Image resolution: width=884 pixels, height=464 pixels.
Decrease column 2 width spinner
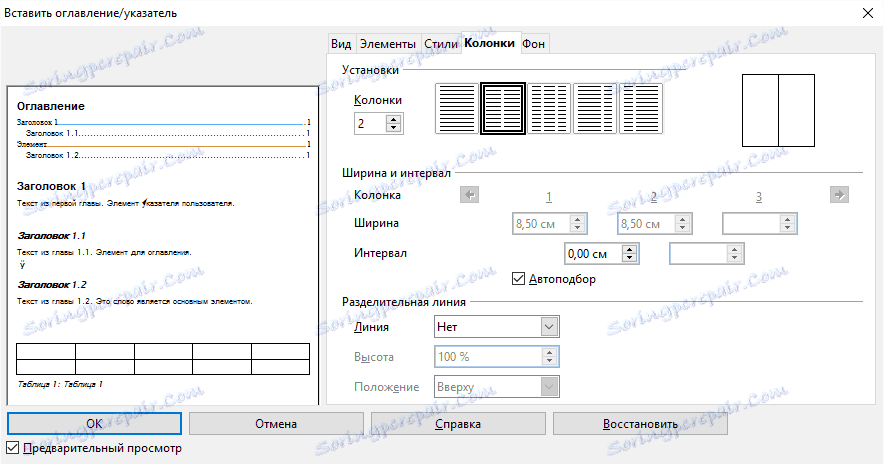pos(682,228)
